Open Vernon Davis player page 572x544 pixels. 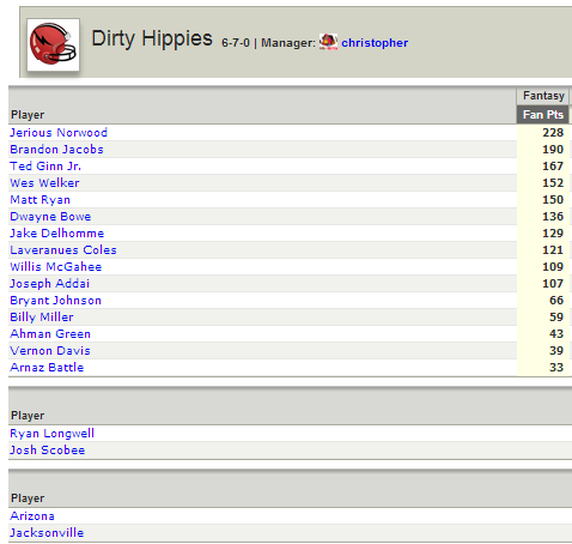click(50, 351)
